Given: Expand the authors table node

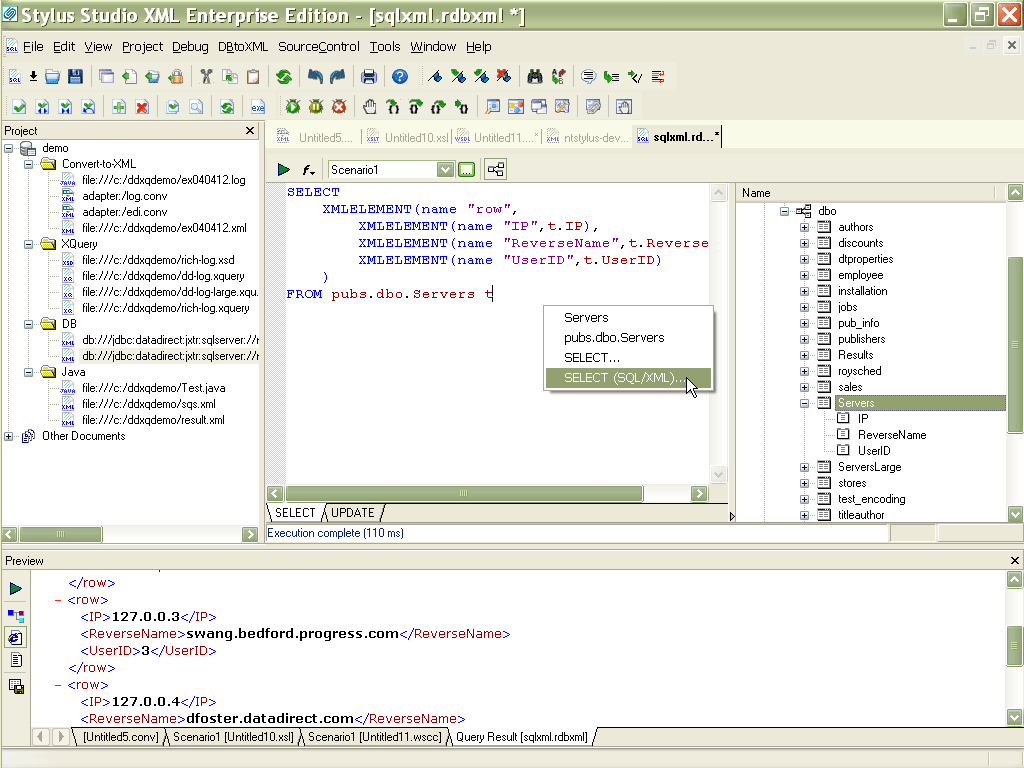Looking at the screenshot, I should 806,227.
